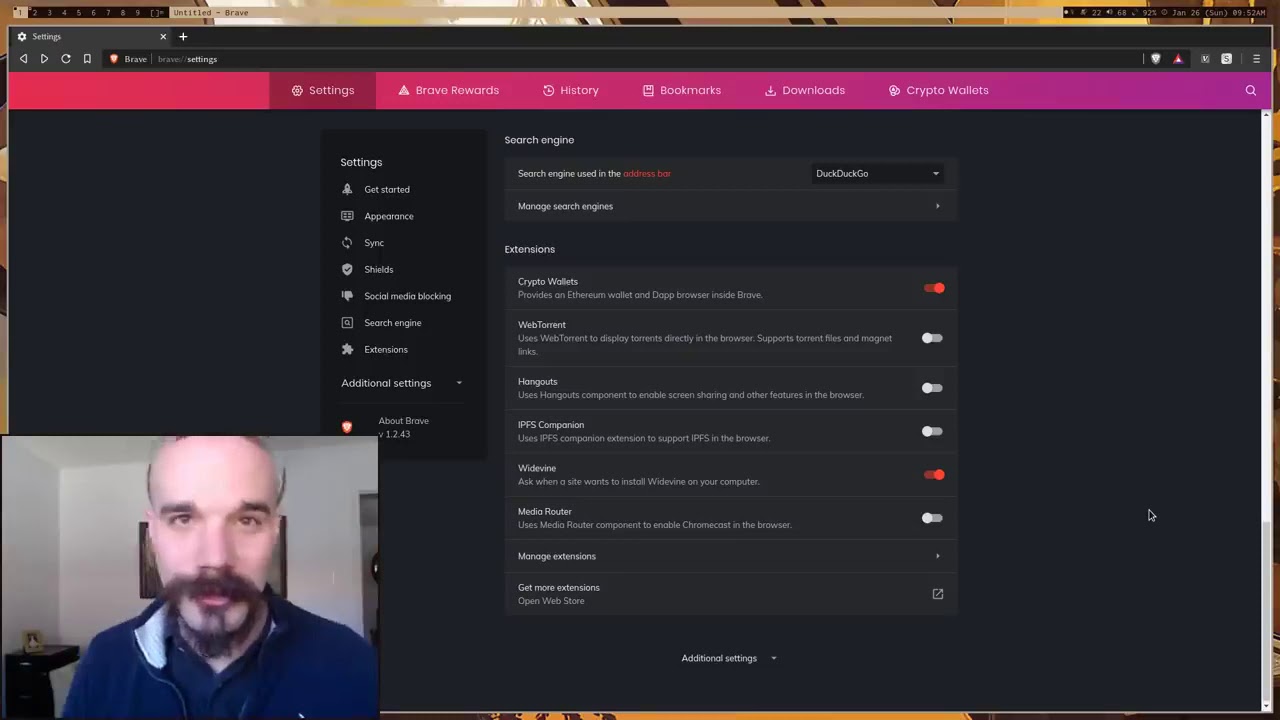This screenshot has width=1280, height=720.
Task: Enable the WebTorrent toggle
Action: [x=932, y=338]
